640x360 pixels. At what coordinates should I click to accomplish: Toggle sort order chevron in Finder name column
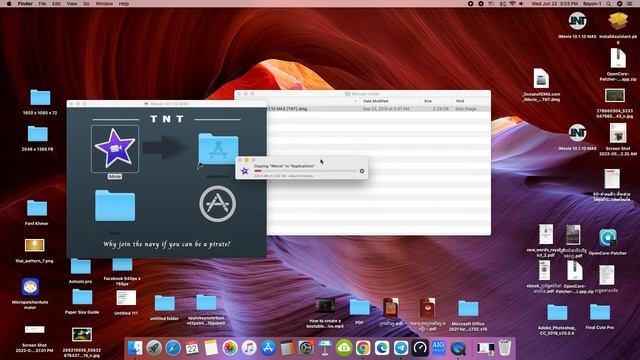(x=356, y=101)
